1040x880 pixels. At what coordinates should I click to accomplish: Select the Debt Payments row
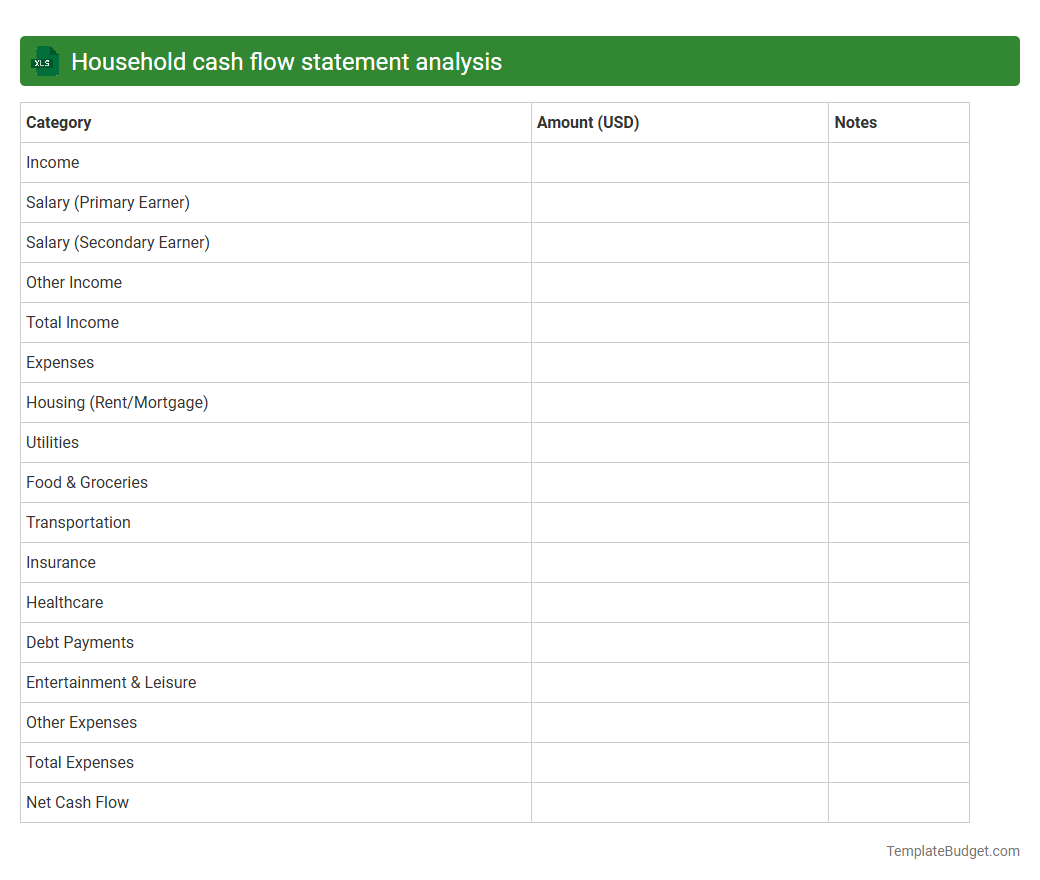coord(80,642)
